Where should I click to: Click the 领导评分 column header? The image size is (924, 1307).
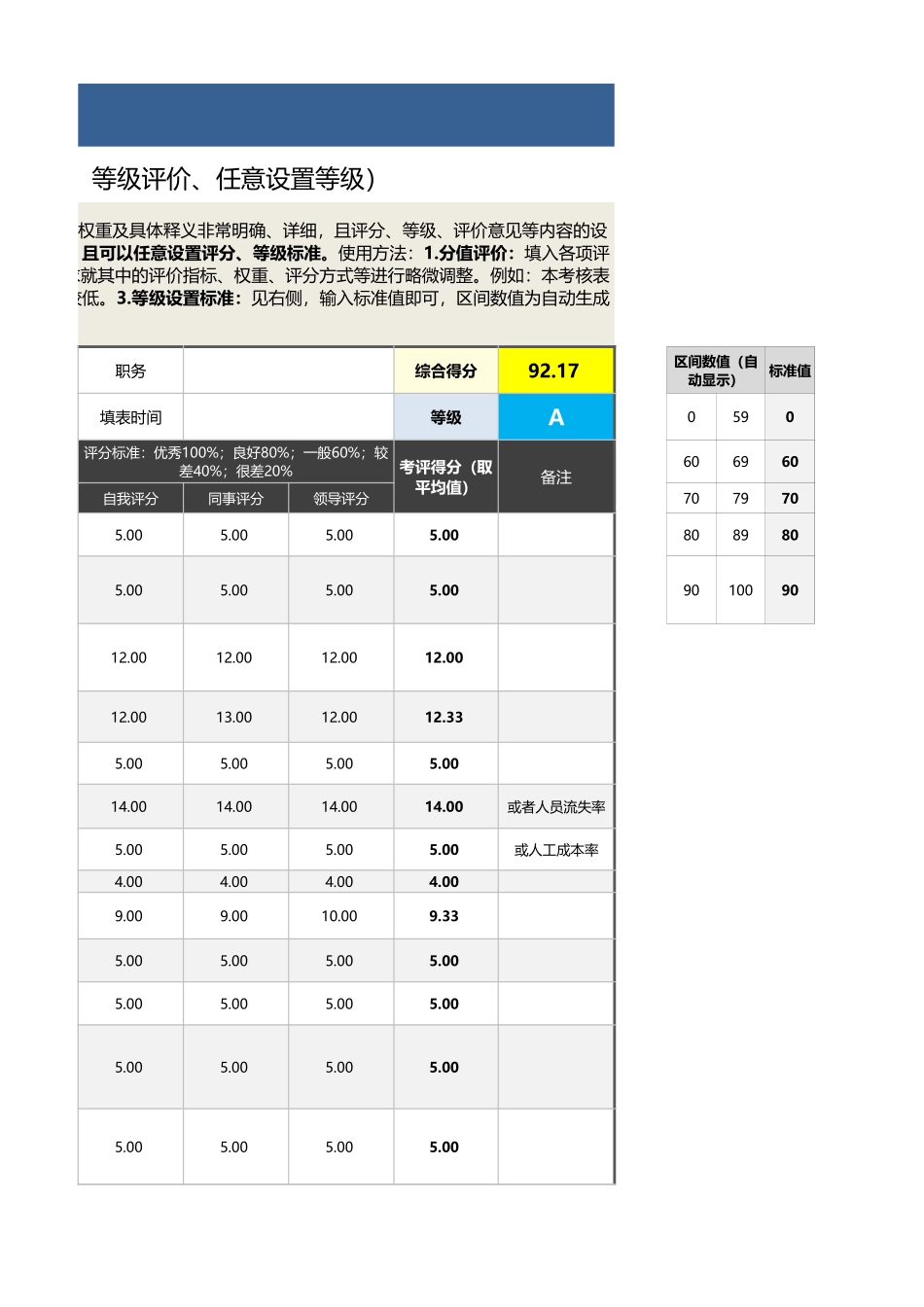[340, 498]
